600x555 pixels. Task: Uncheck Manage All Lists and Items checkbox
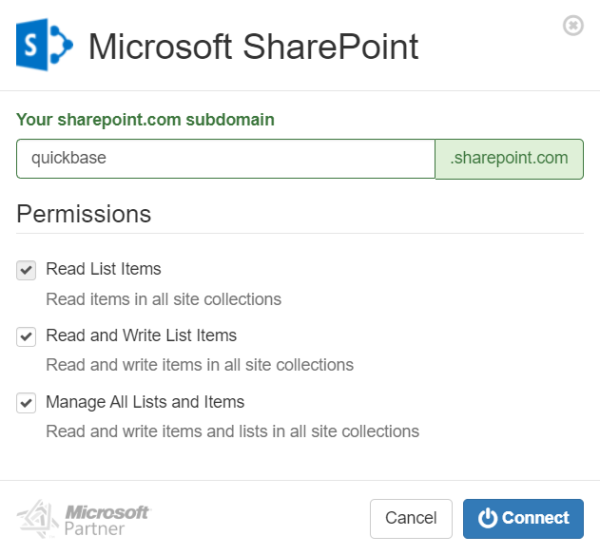pos(26,403)
